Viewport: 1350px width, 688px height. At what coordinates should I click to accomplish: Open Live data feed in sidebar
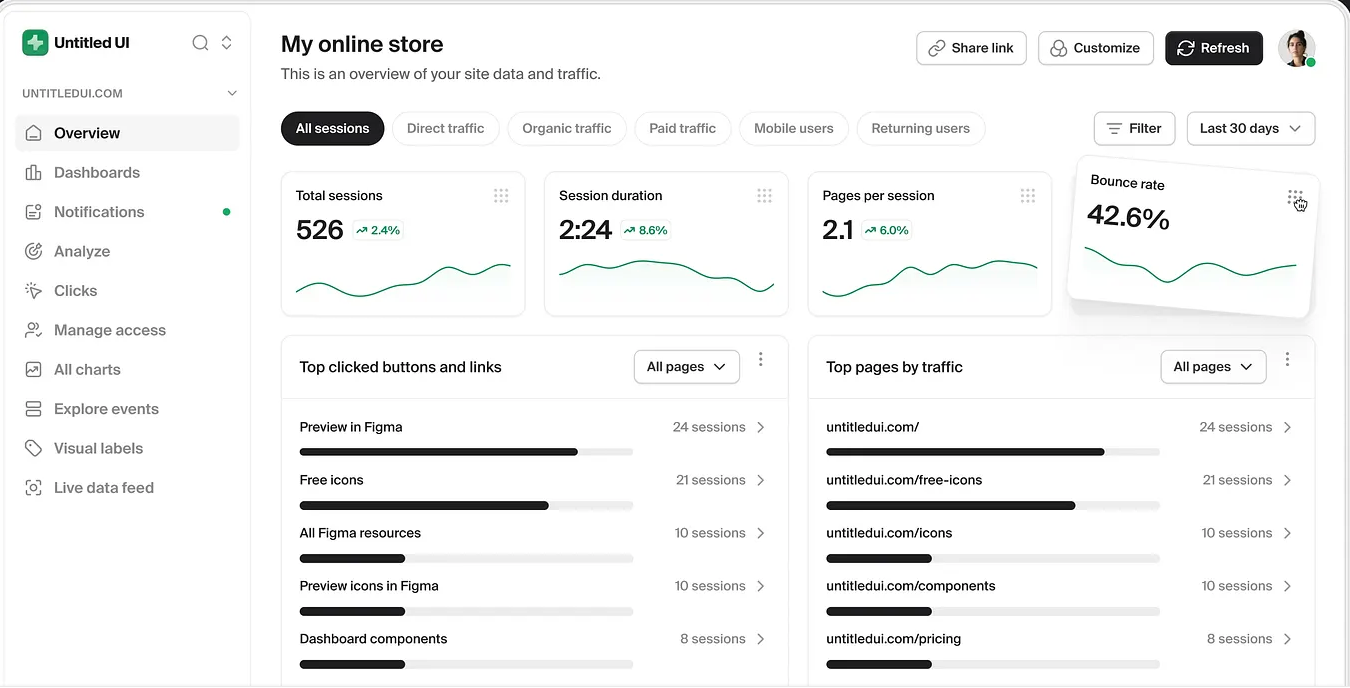click(103, 488)
